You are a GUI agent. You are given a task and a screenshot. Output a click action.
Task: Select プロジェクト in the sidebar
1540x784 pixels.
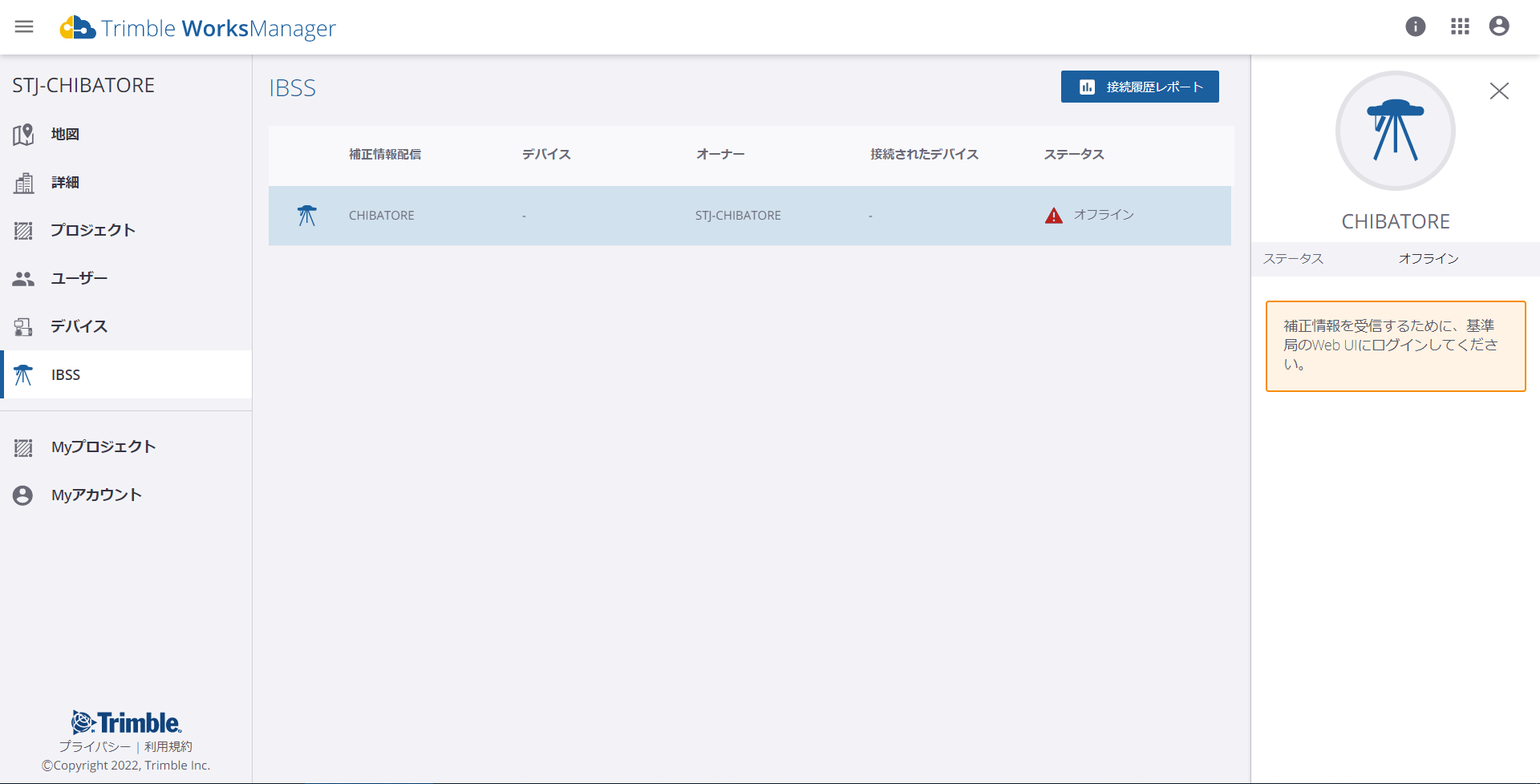click(x=92, y=231)
